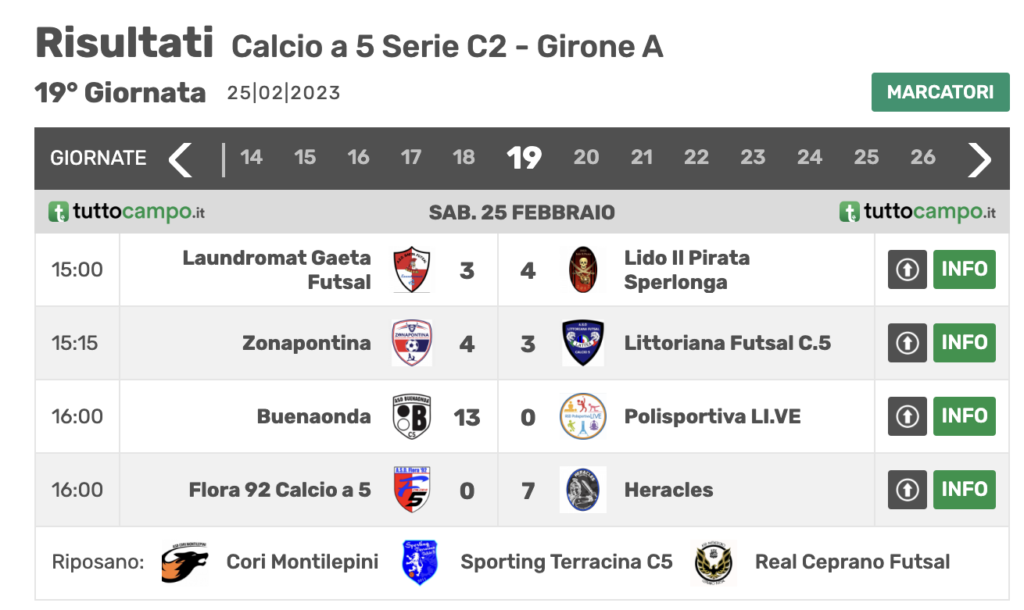The image size is (1024, 610).
Task: Click the upload arrow icon for Buenaonda match
Action: pos(908,416)
